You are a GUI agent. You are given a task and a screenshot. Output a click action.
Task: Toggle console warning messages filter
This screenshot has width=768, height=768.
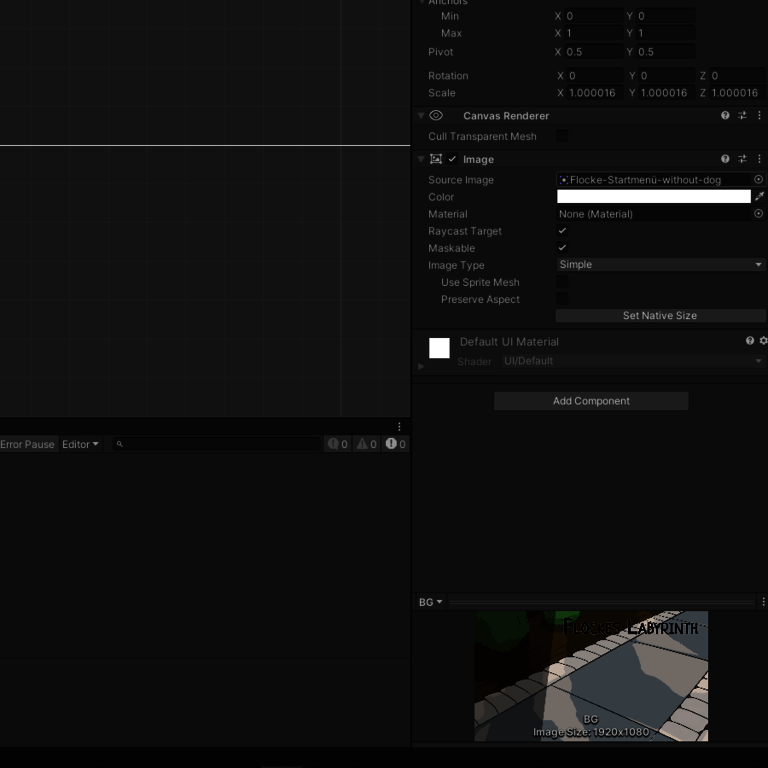(367, 444)
